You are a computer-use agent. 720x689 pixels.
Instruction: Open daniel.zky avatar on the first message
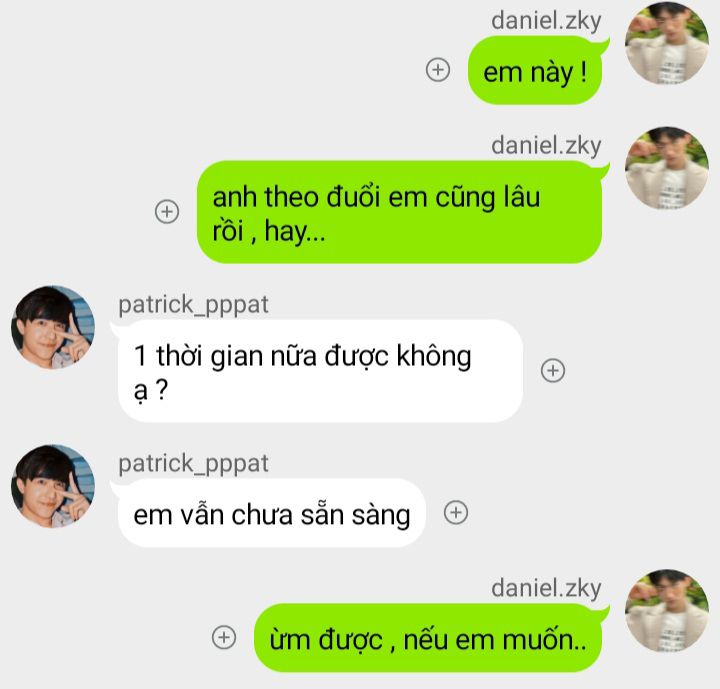(667, 43)
